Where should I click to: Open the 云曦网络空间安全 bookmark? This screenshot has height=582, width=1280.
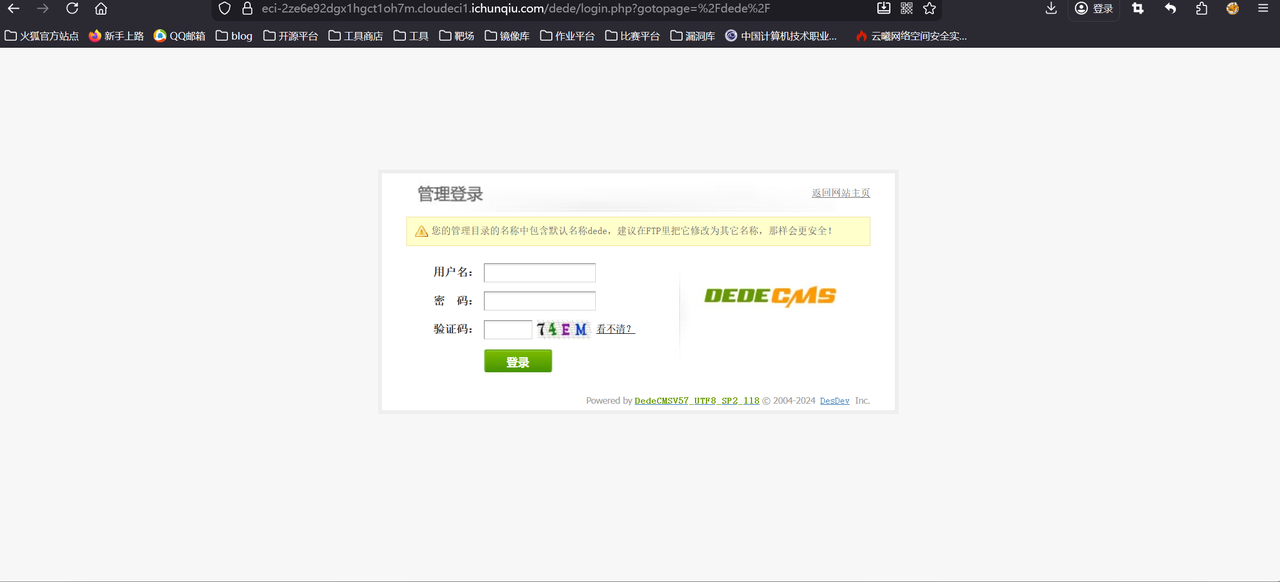[x=911, y=36]
